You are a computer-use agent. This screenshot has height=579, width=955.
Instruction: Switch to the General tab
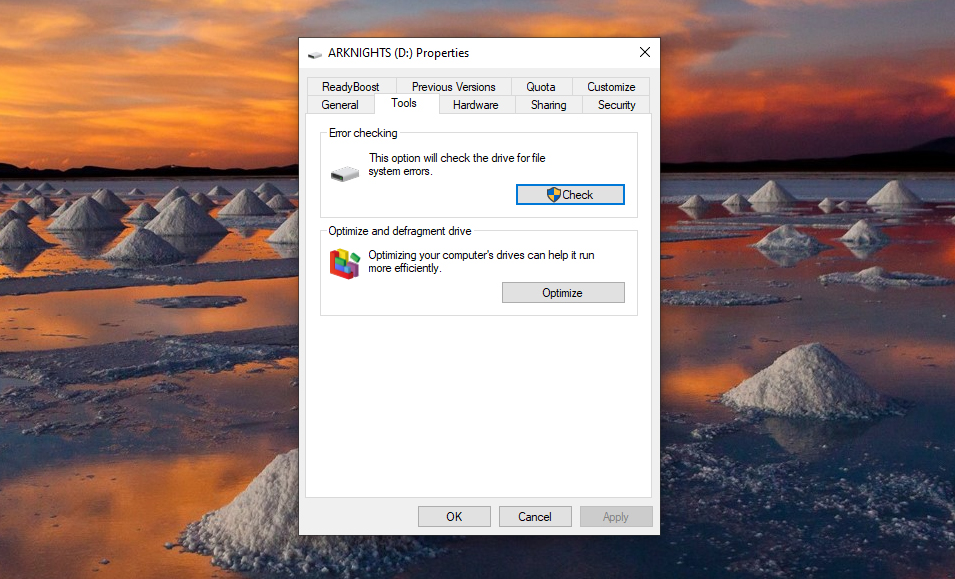point(340,104)
